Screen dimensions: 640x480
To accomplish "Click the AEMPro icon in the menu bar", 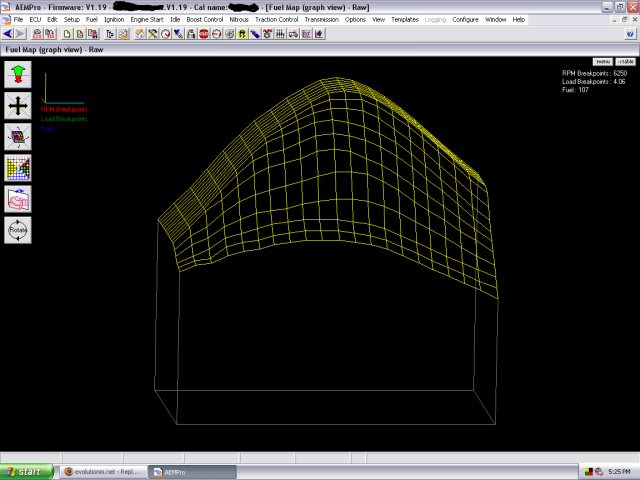I will tap(6, 20).
